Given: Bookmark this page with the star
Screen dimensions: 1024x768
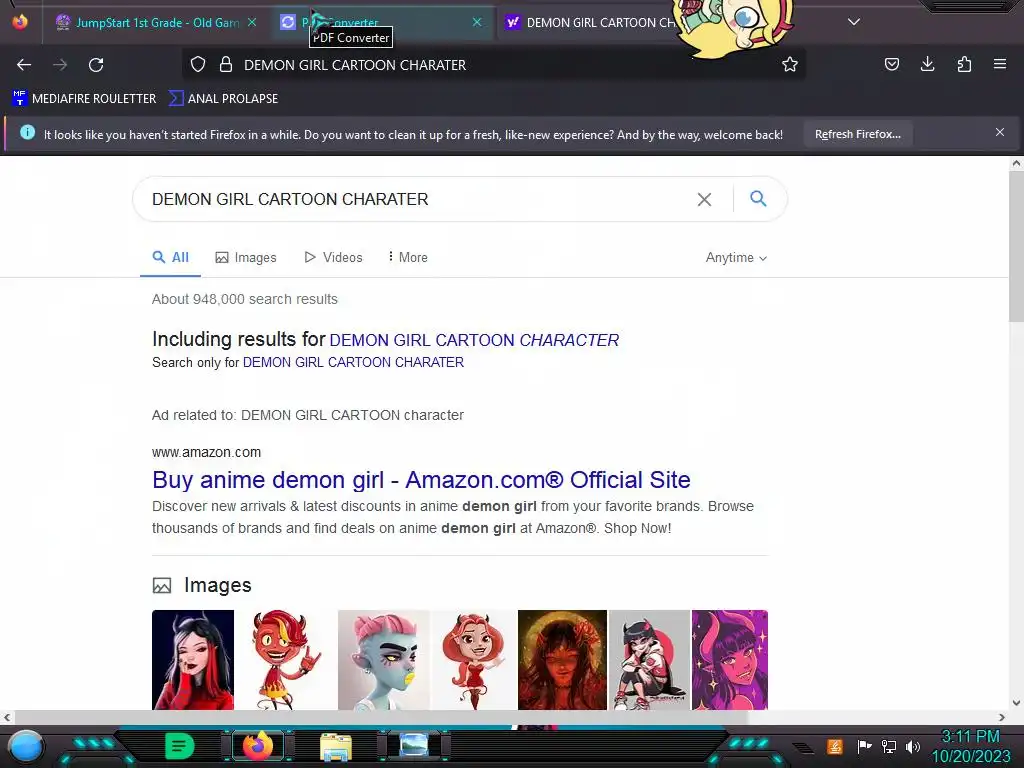Looking at the screenshot, I should [x=790, y=65].
